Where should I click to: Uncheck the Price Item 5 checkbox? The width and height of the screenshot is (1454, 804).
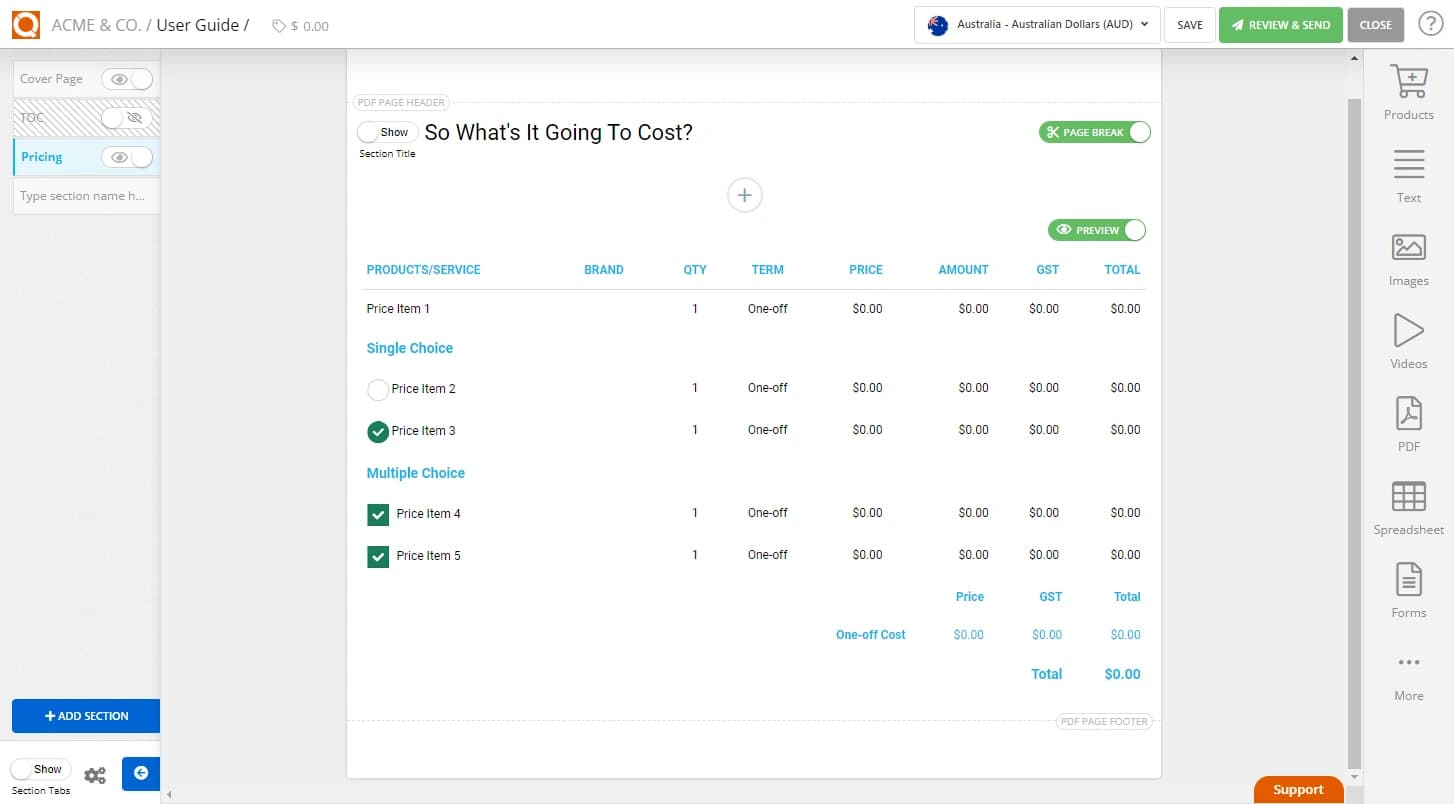(377, 555)
